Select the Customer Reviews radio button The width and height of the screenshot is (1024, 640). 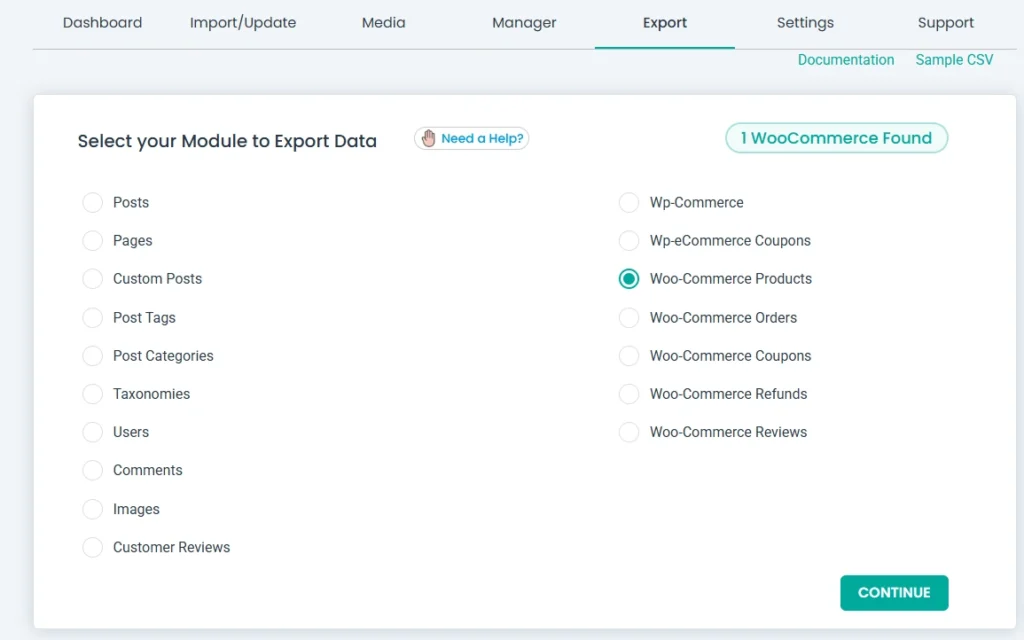93,547
